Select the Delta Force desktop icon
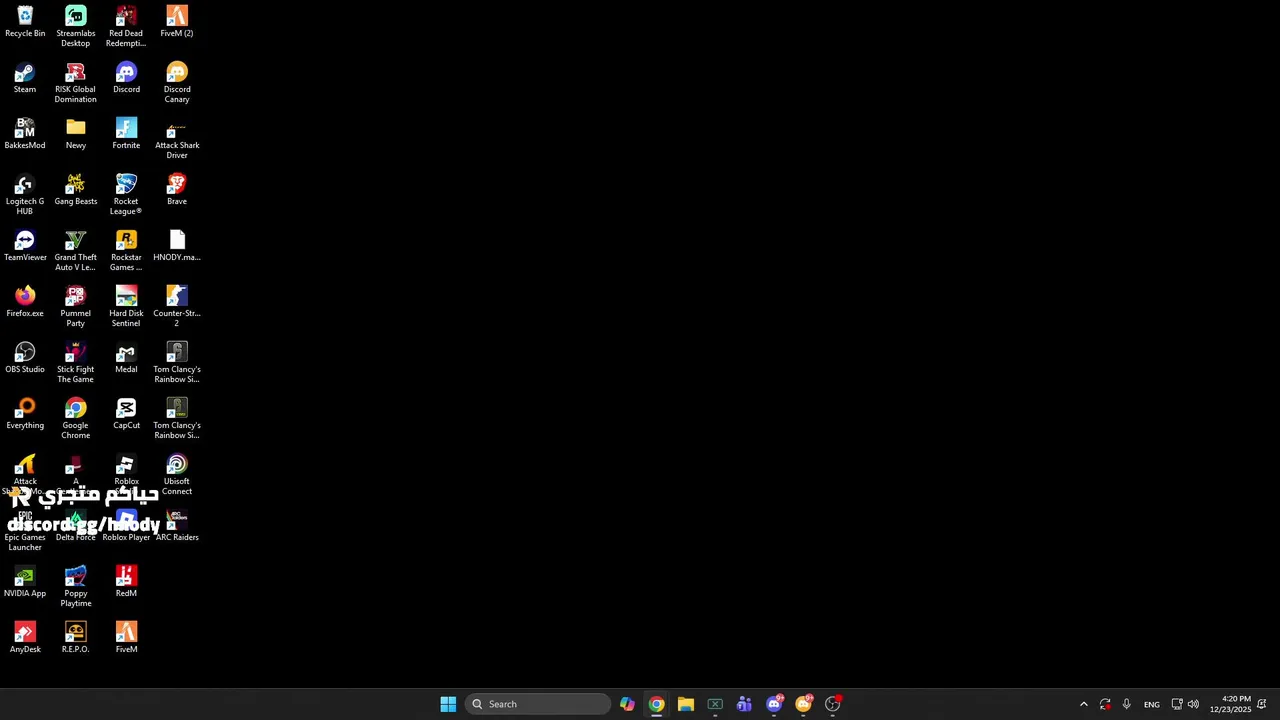 75,526
